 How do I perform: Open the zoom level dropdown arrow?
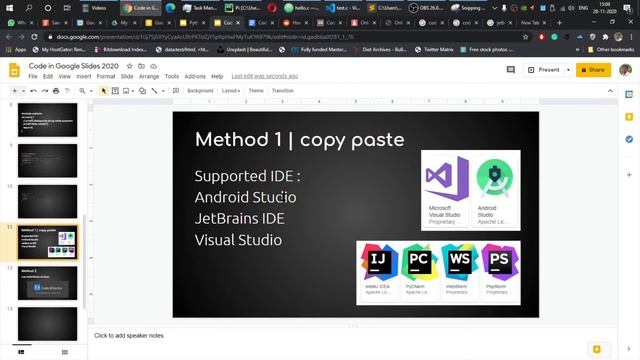pyautogui.click(x=91, y=91)
